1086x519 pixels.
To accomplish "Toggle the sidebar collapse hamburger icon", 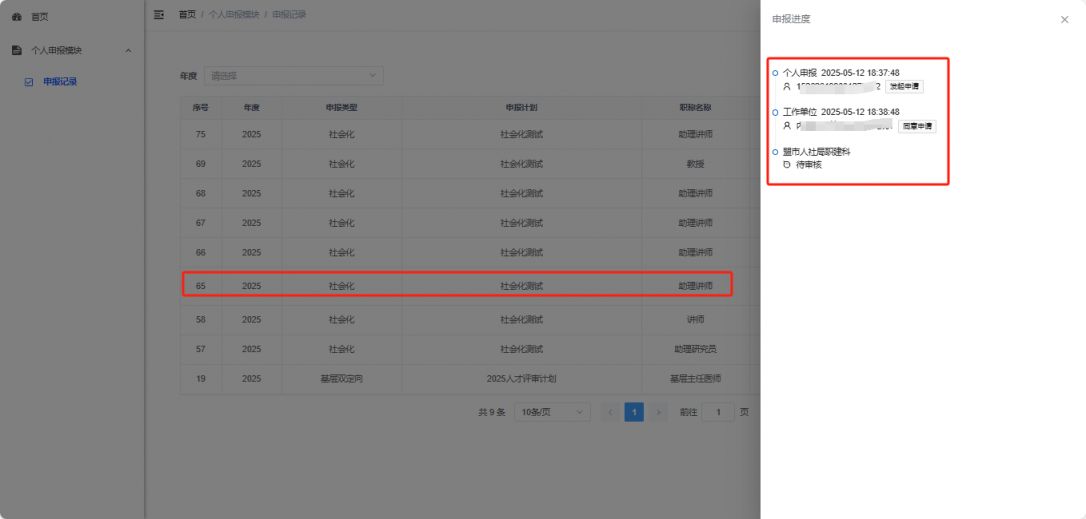I will [x=159, y=14].
